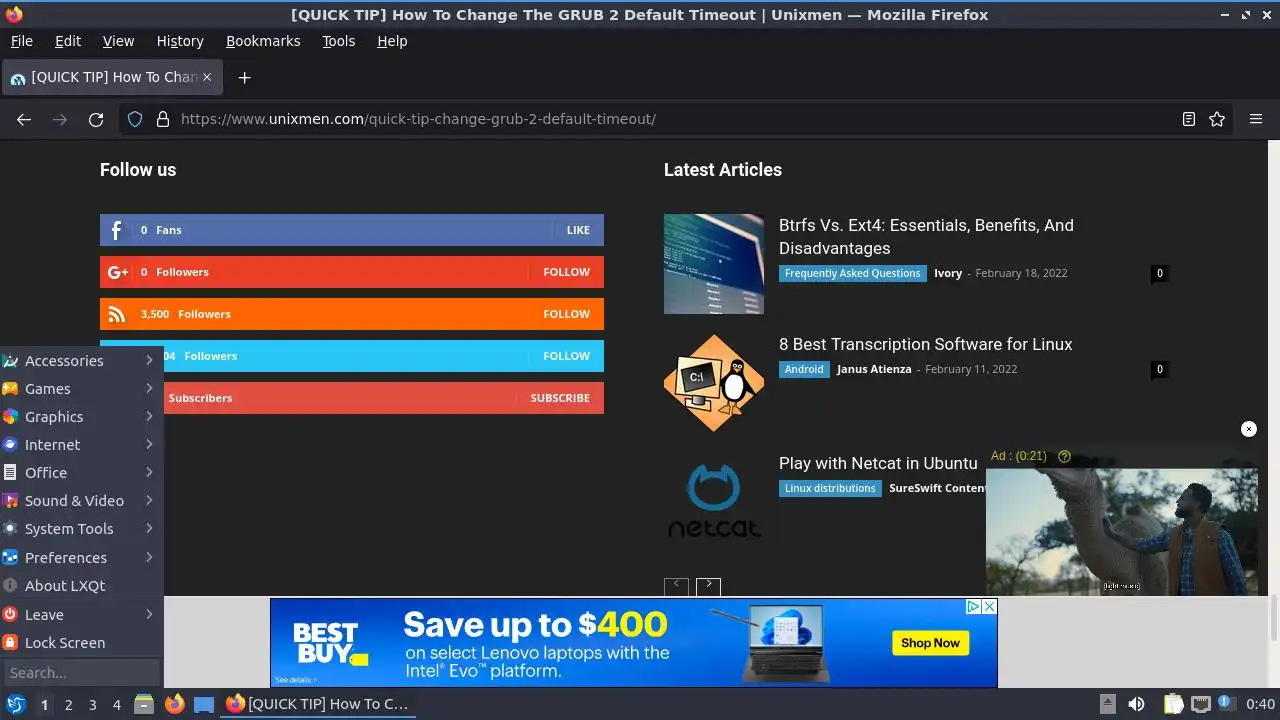Click the show desktop icon in panel

click(x=204, y=704)
